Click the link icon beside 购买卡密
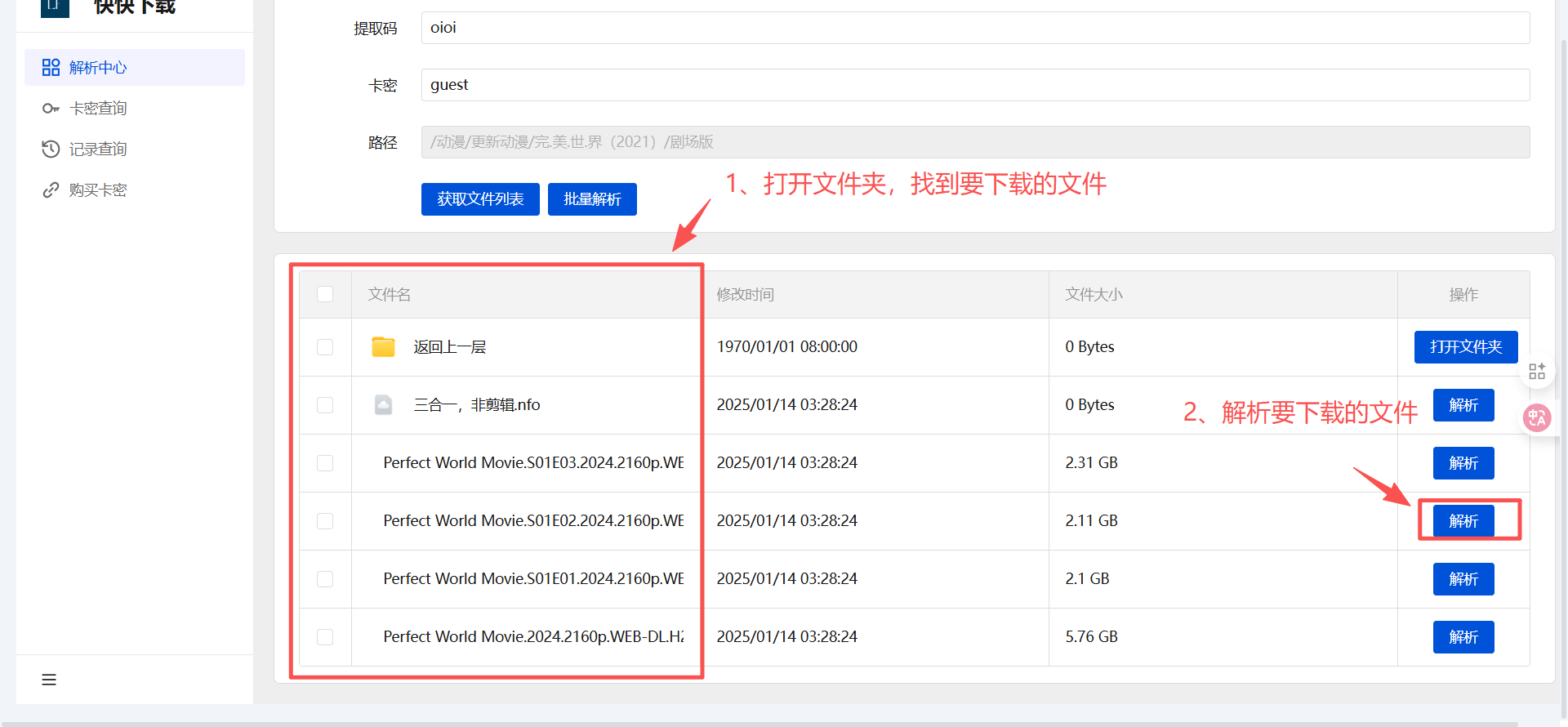The width and height of the screenshot is (1568, 727). [x=51, y=190]
